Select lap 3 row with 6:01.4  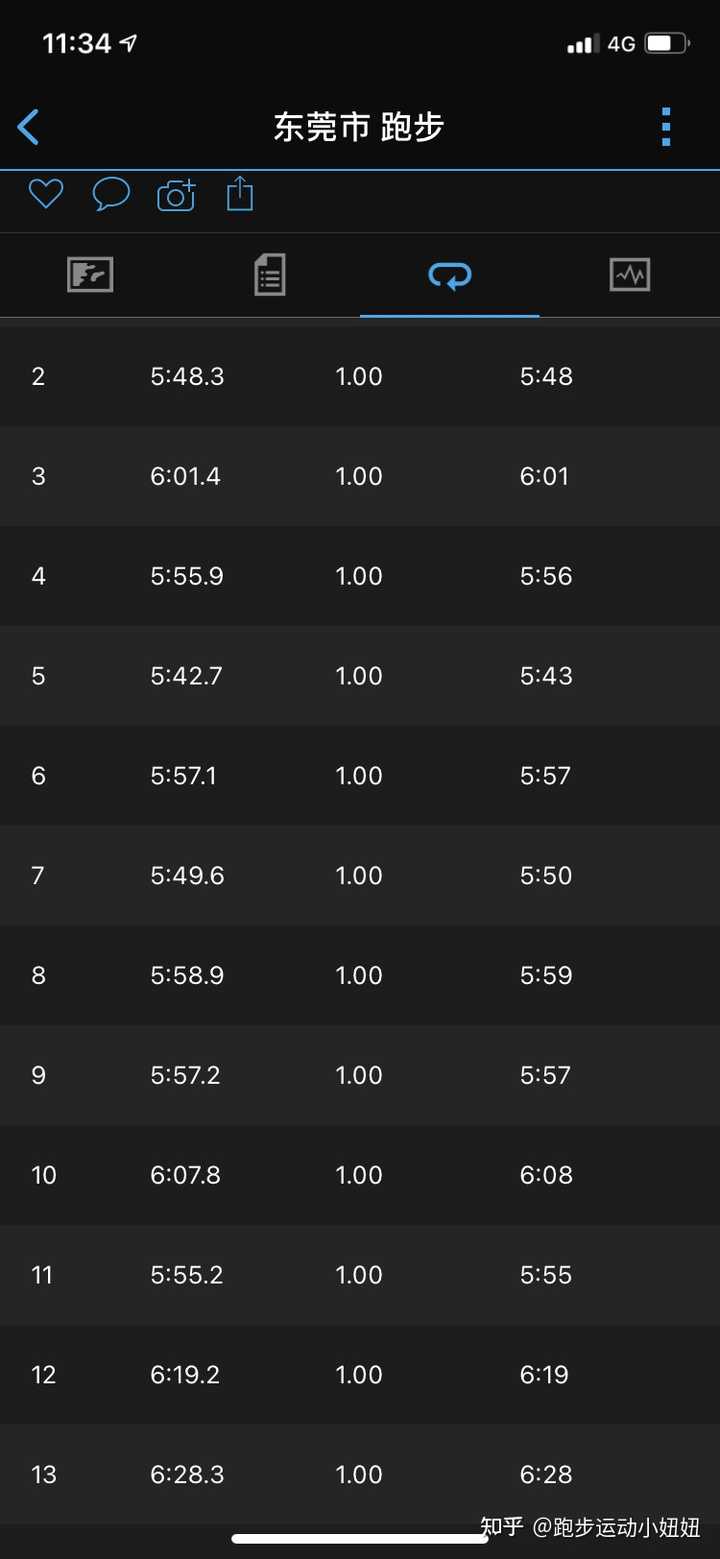[360, 476]
